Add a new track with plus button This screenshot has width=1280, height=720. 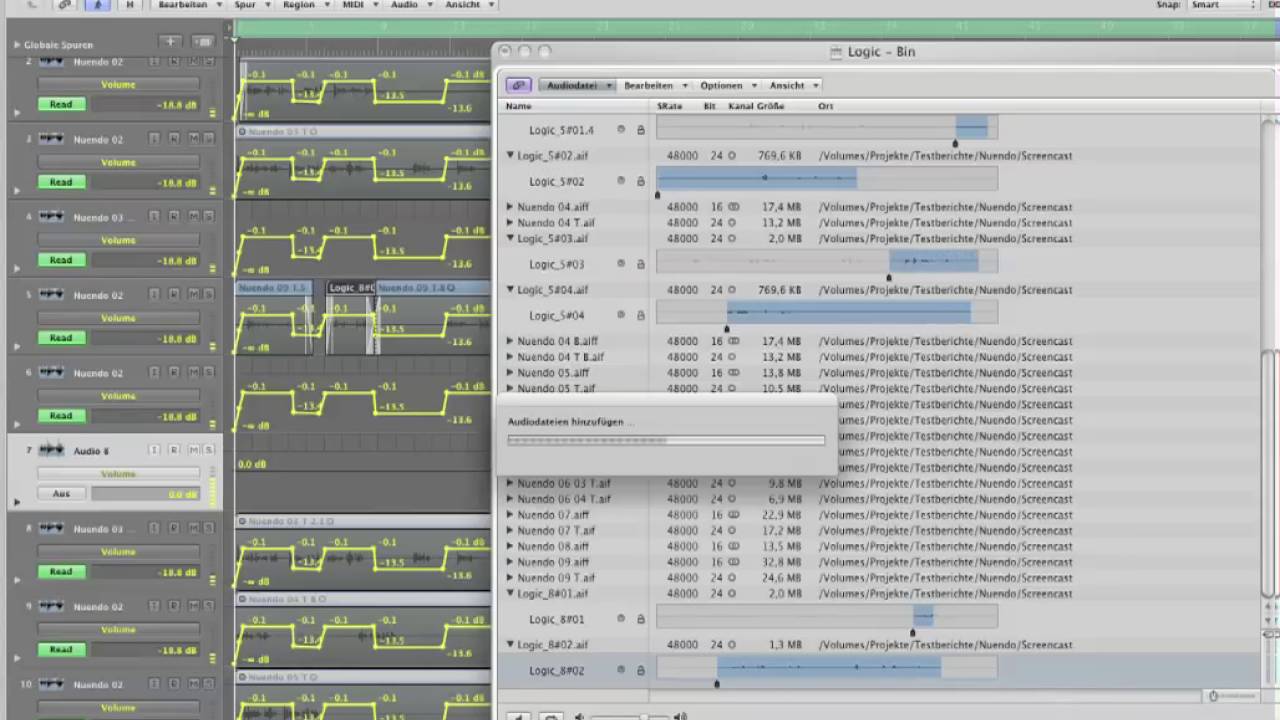click(171, 42)
